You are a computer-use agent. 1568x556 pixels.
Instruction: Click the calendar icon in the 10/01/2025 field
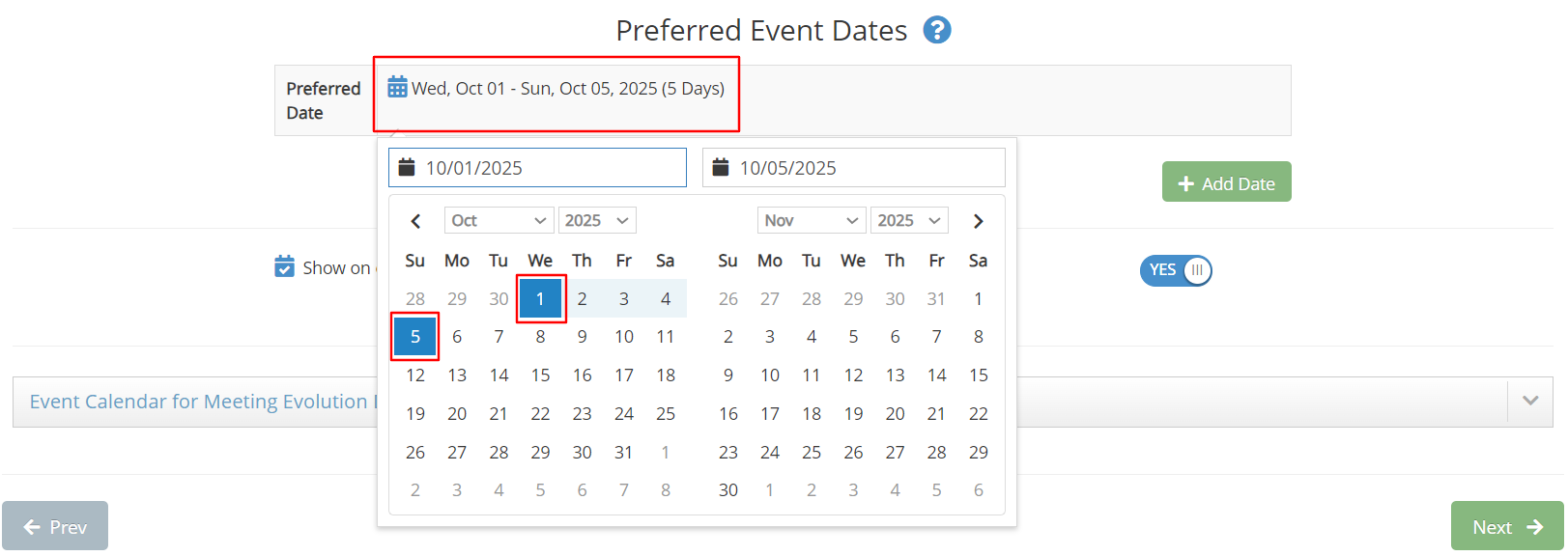(407, 166)
